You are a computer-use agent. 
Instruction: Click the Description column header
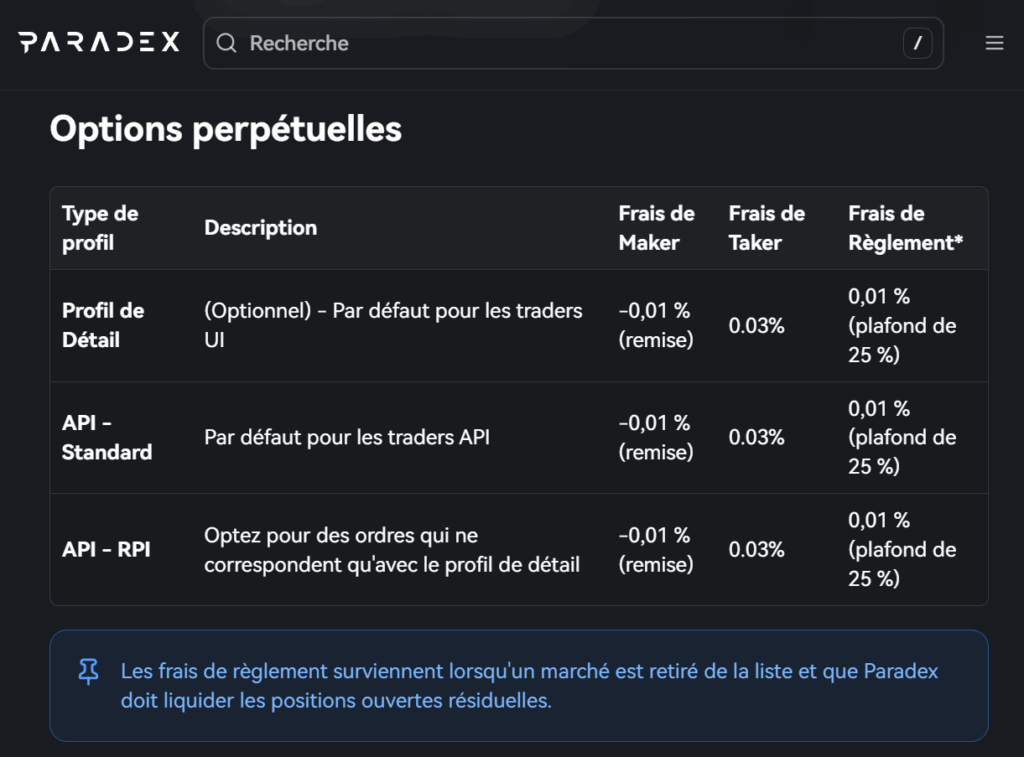point(261,228)
